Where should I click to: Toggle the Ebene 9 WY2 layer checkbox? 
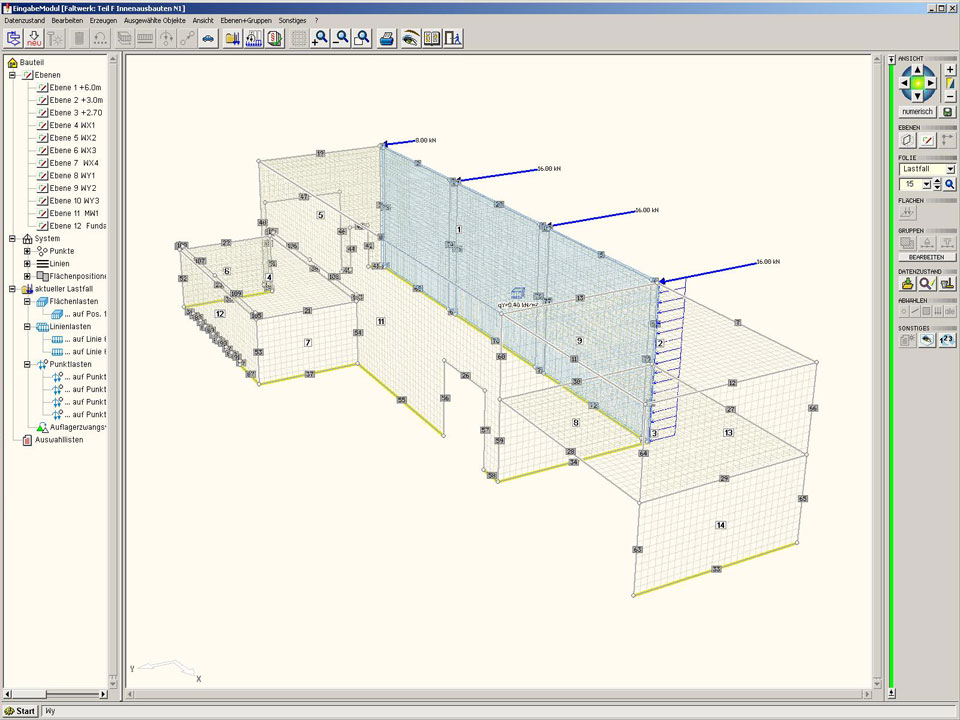click(x=43, y=188)
